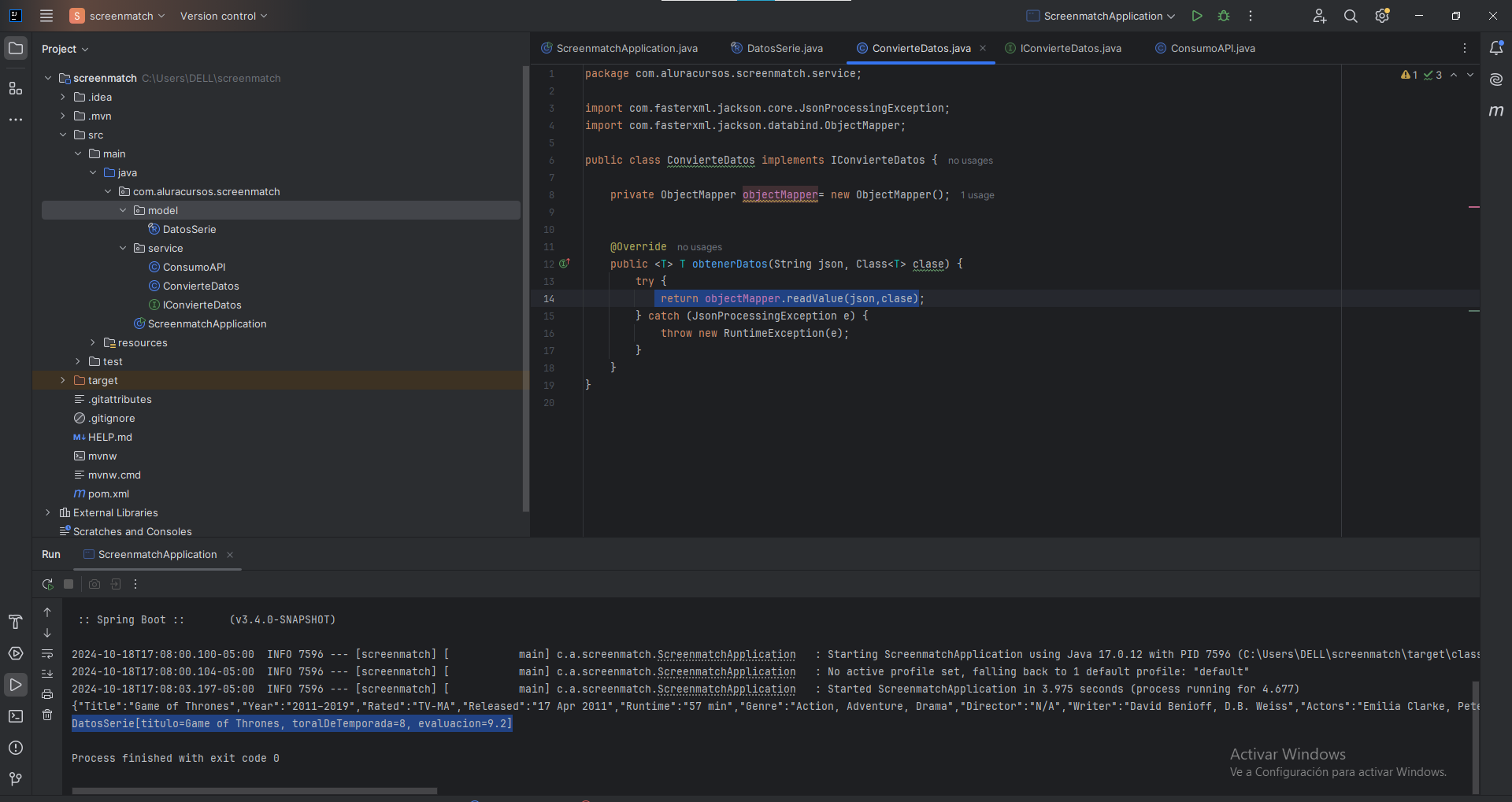
Task: Open the main hamburger menu
Action: pyautogui.click(x=46, y=16)
